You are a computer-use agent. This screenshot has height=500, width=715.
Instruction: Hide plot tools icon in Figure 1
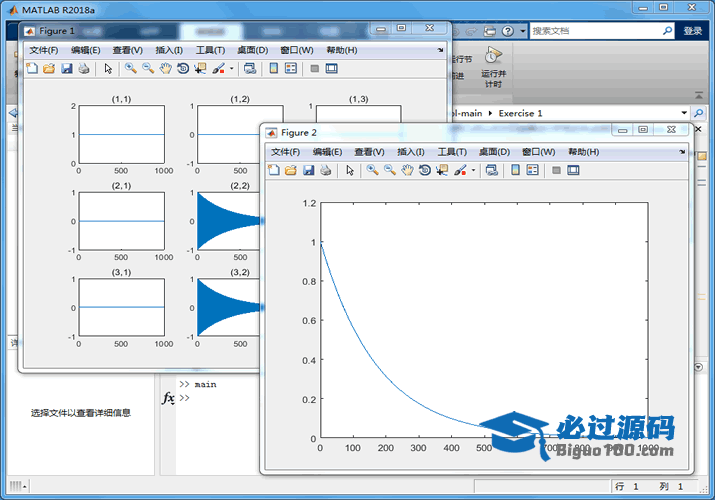[x=315, y=69]
